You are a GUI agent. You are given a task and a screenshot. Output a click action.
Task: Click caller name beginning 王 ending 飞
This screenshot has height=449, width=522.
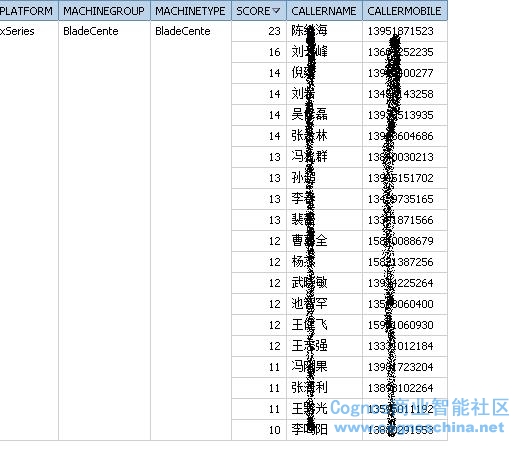[309, 325]
